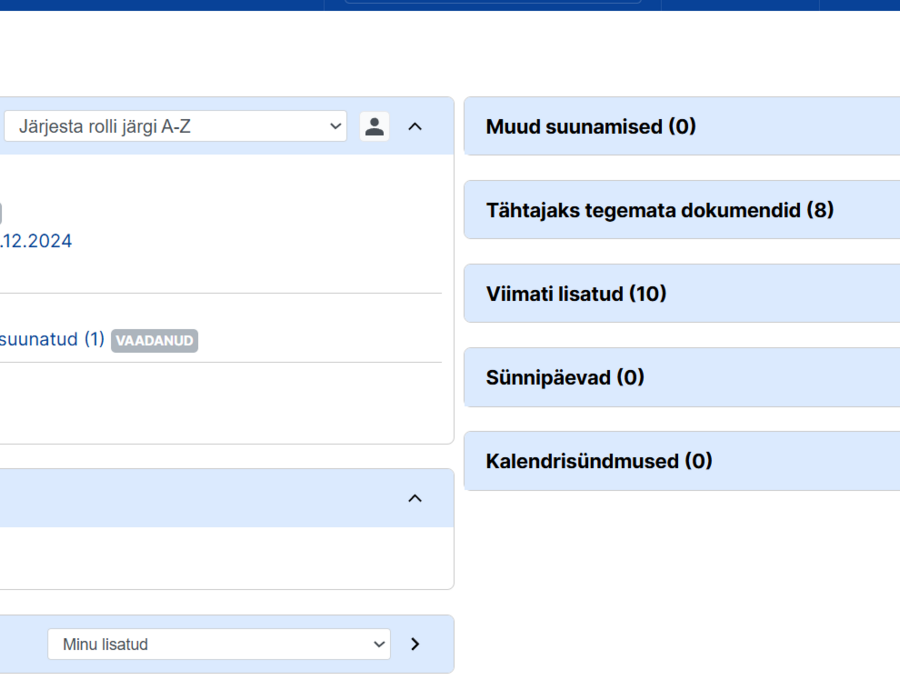Click the "VAADANUD" badge
Viewport: 900px width, 700px height.
pyautogui.click(x=154, y=340)
